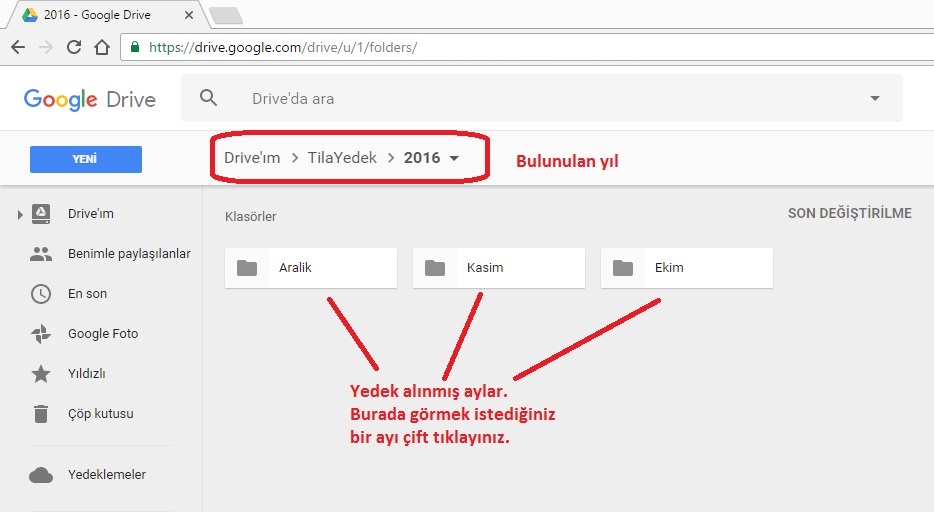
Task: Open En son in the sidebar
Action: (88, 294)
